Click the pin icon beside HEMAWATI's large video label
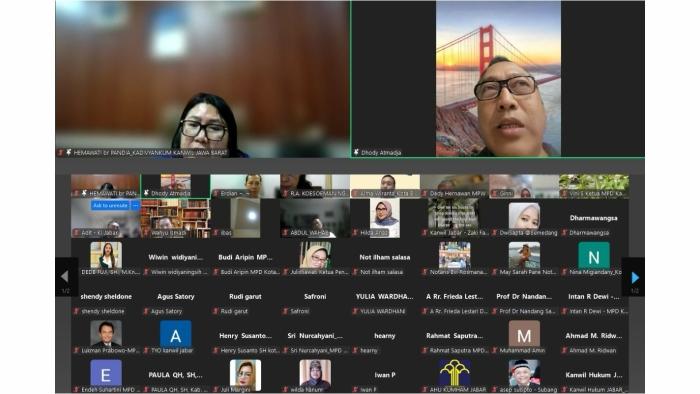This screenshot has height=394, width=700. [68, 152]
